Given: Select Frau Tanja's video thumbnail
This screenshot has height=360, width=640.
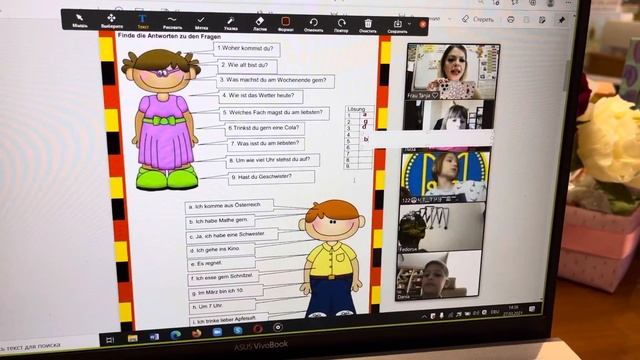Looking at the screenshot, I should point(453,72).
